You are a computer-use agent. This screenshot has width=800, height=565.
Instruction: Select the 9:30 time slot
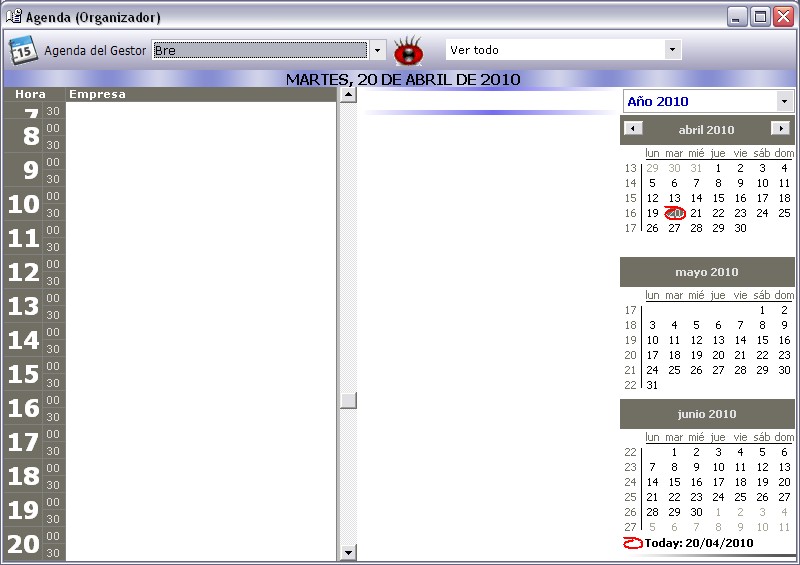[x=201, y=179]
